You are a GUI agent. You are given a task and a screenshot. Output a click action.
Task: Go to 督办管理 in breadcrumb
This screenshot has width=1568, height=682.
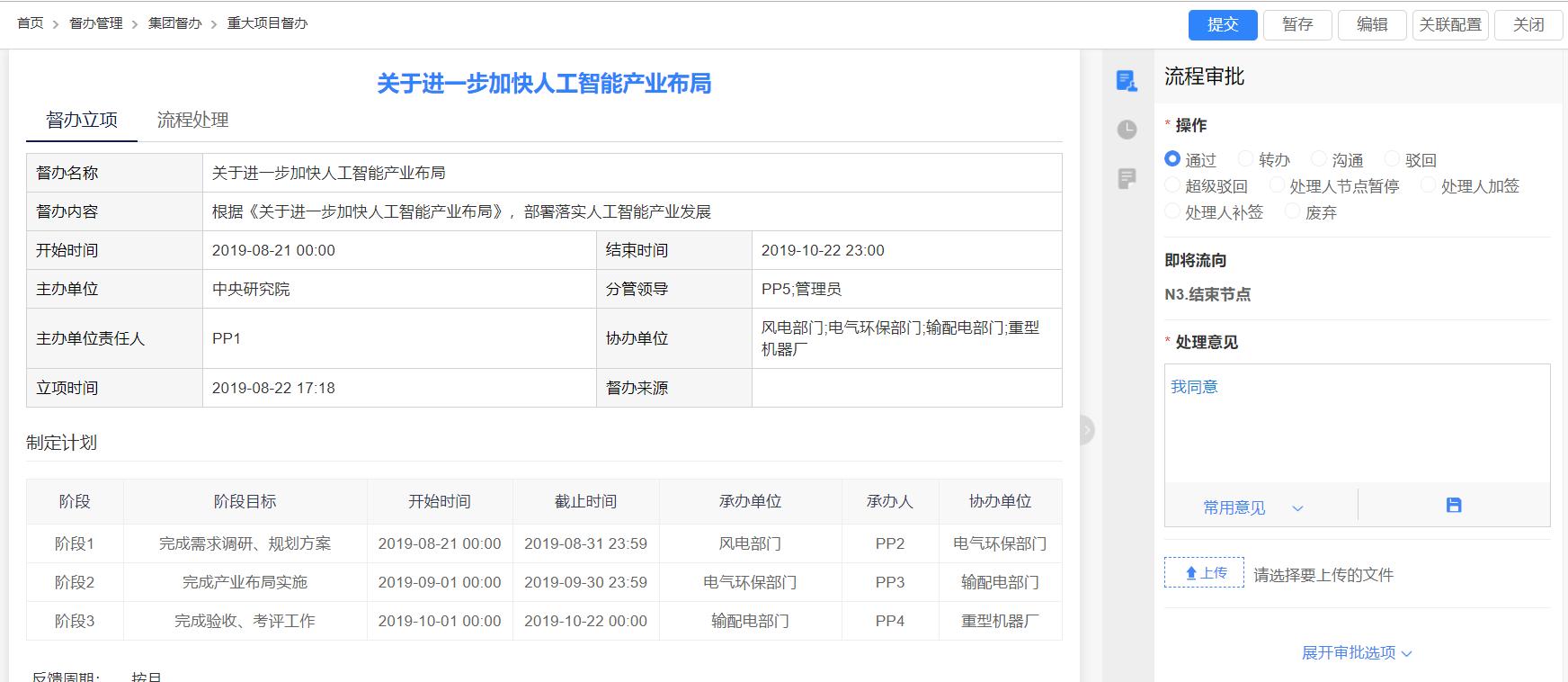point(96,23)
